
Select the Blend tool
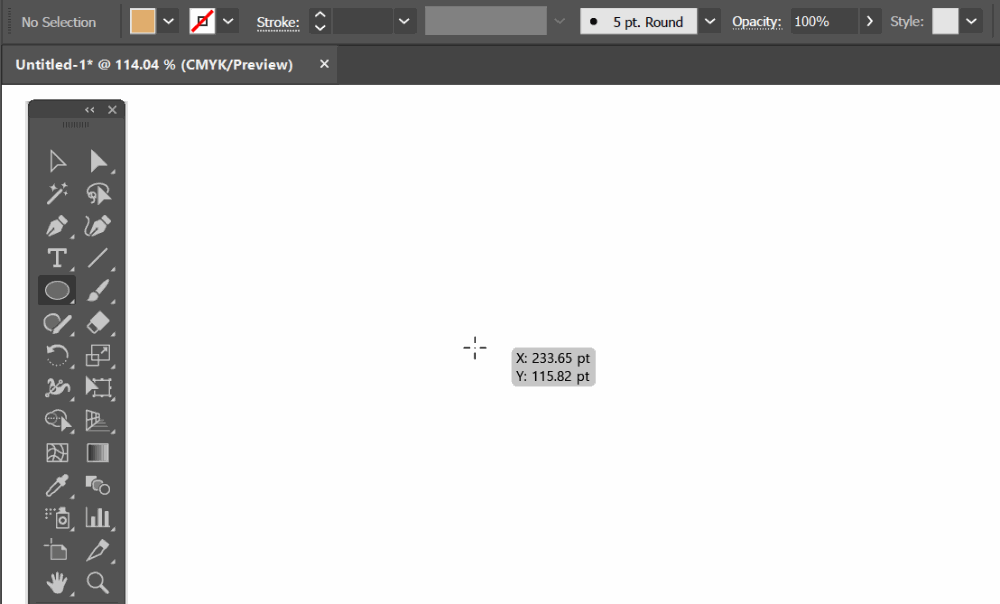click(98, 485)
